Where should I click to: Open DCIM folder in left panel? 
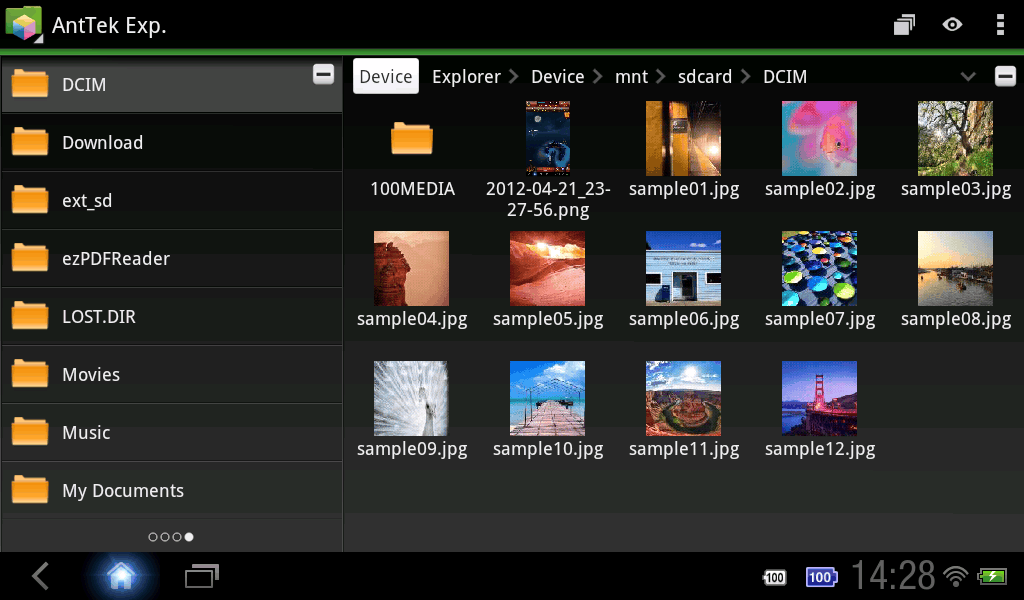click(172, 85)
